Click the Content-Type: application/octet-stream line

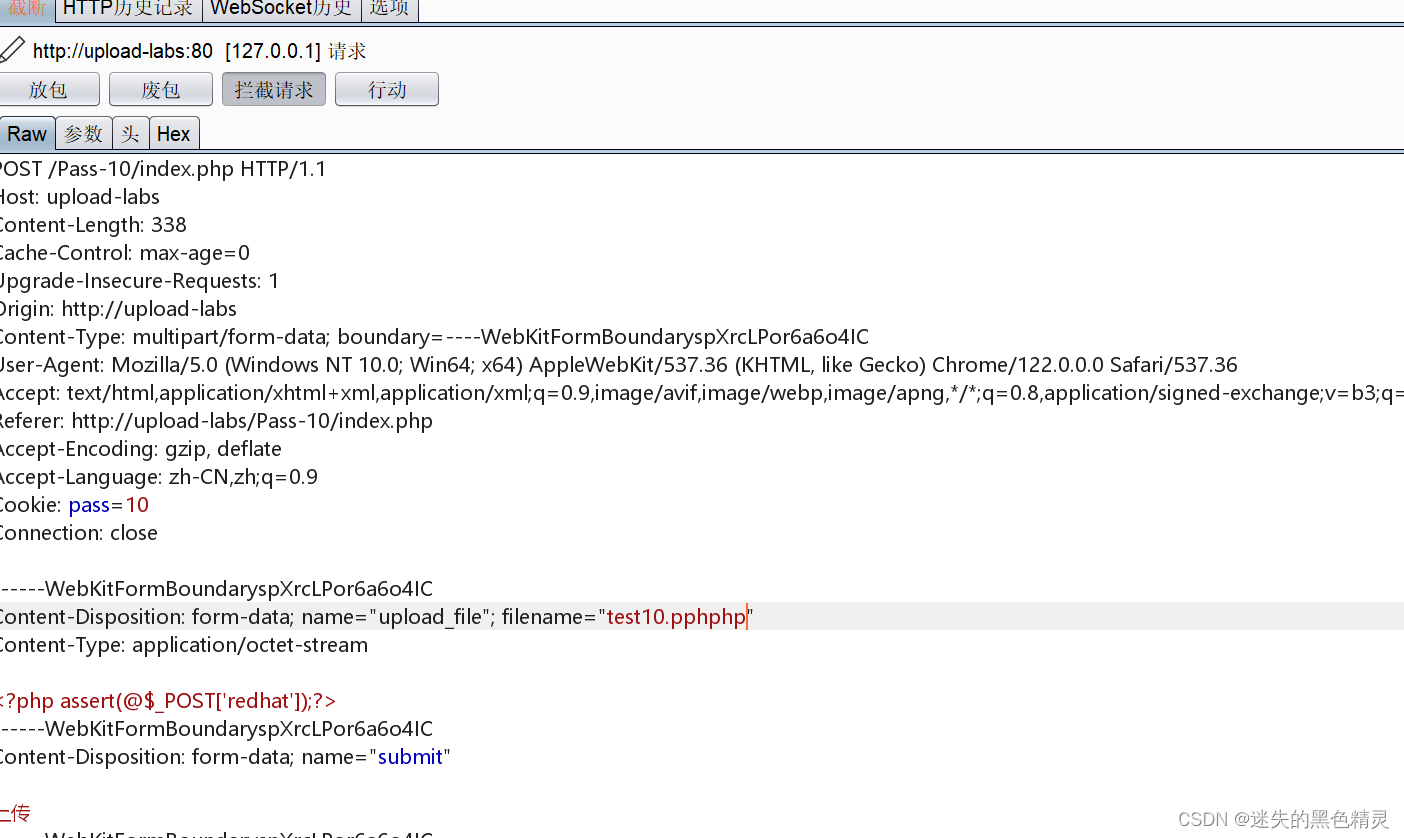[x=183, y=645]
